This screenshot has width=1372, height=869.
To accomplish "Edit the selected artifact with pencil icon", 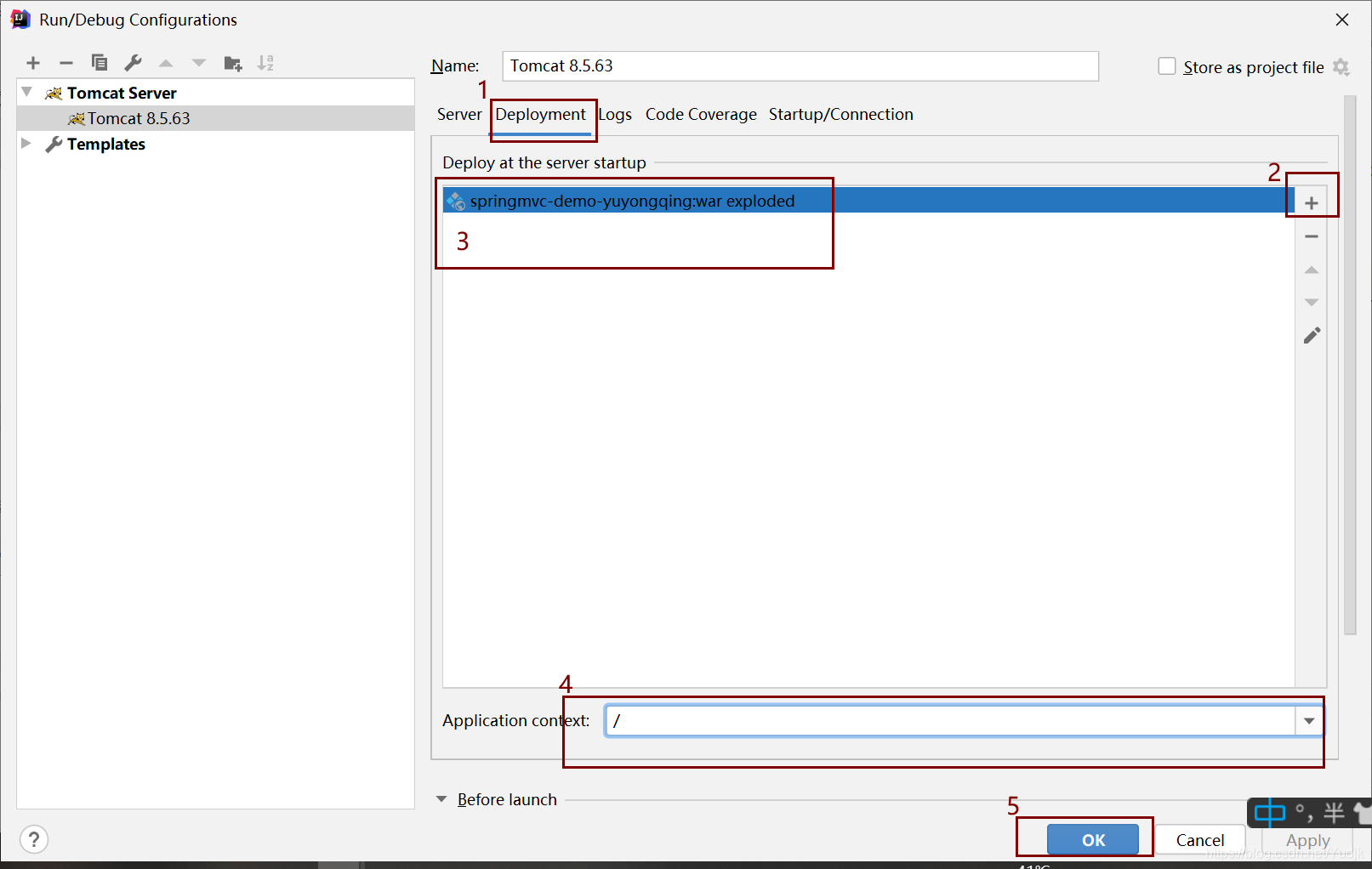I will click(x=1312, y=336).
